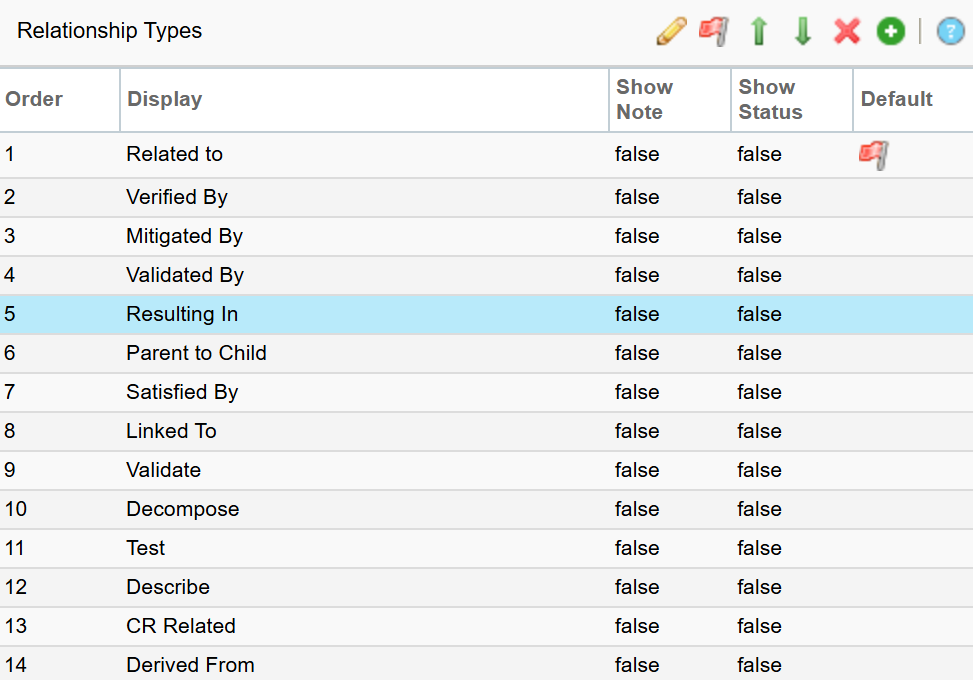Viewport: 973px width, 680px height.
Task: Click the green plus add icon
Action: [891, 31]
